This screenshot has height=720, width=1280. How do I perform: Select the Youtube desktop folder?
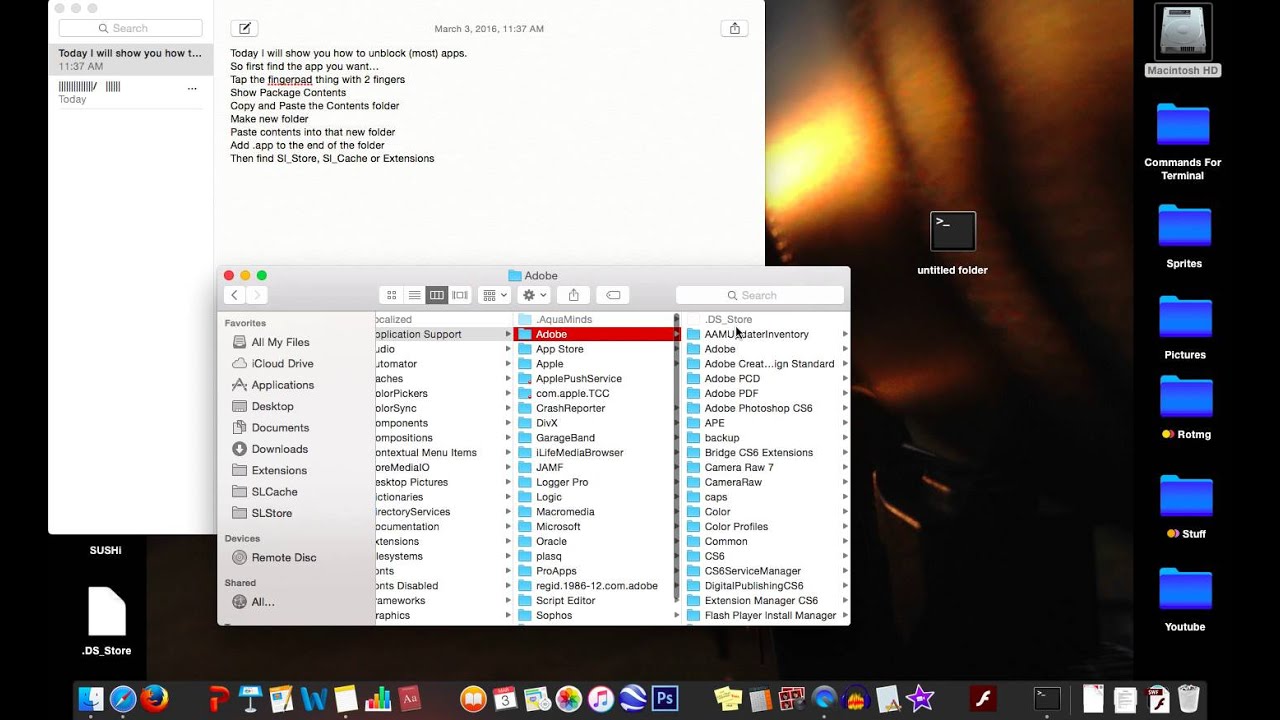(1185, 600)
